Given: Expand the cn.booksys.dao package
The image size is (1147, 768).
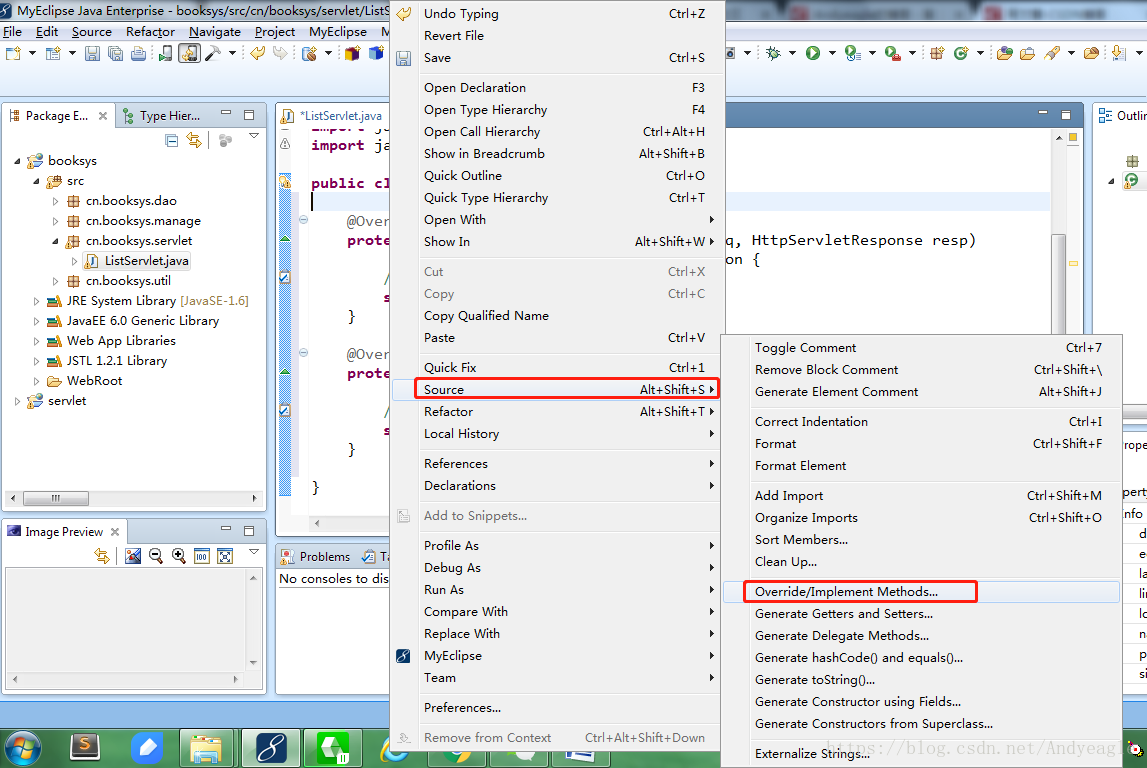Looking at the screenshot, I should point(56,201).
